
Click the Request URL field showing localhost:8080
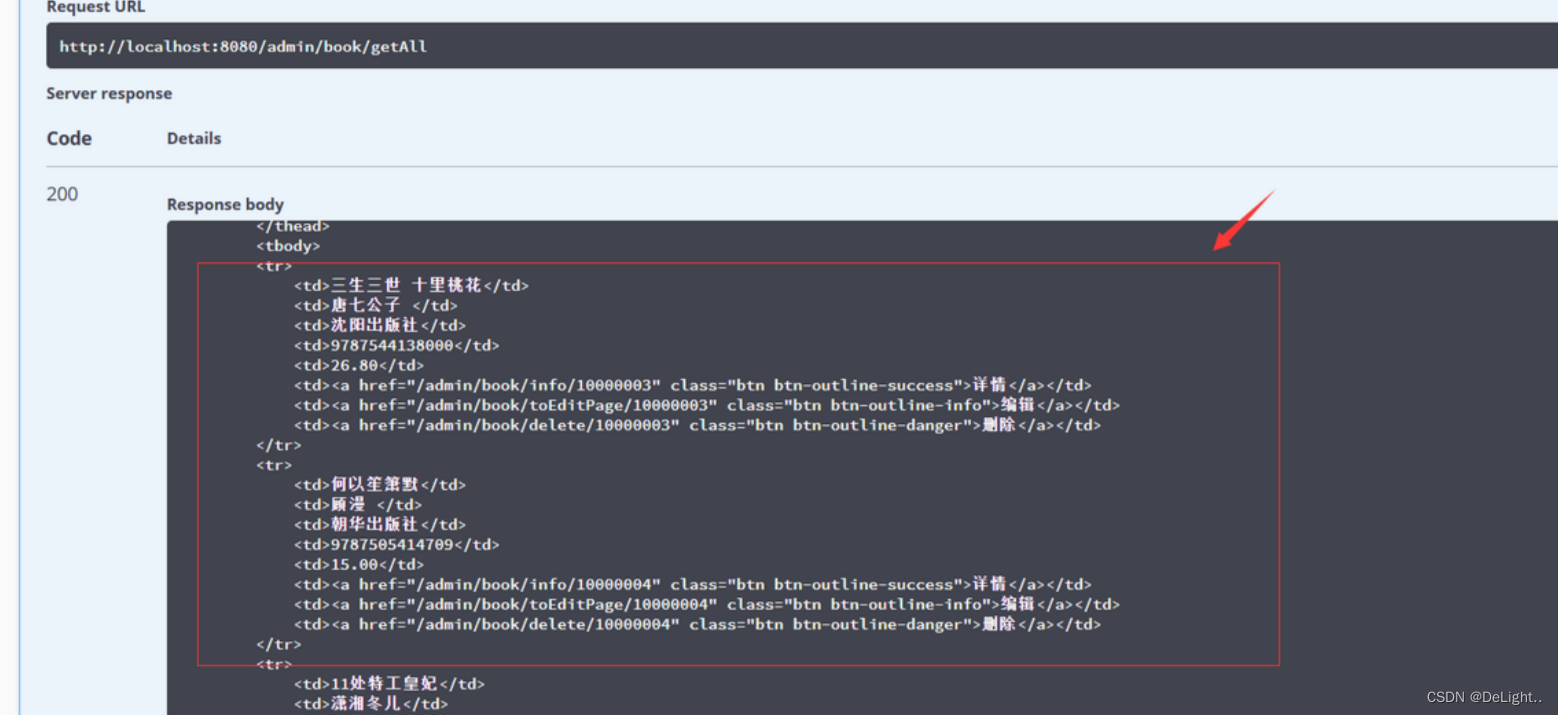[x=242, y=45]
